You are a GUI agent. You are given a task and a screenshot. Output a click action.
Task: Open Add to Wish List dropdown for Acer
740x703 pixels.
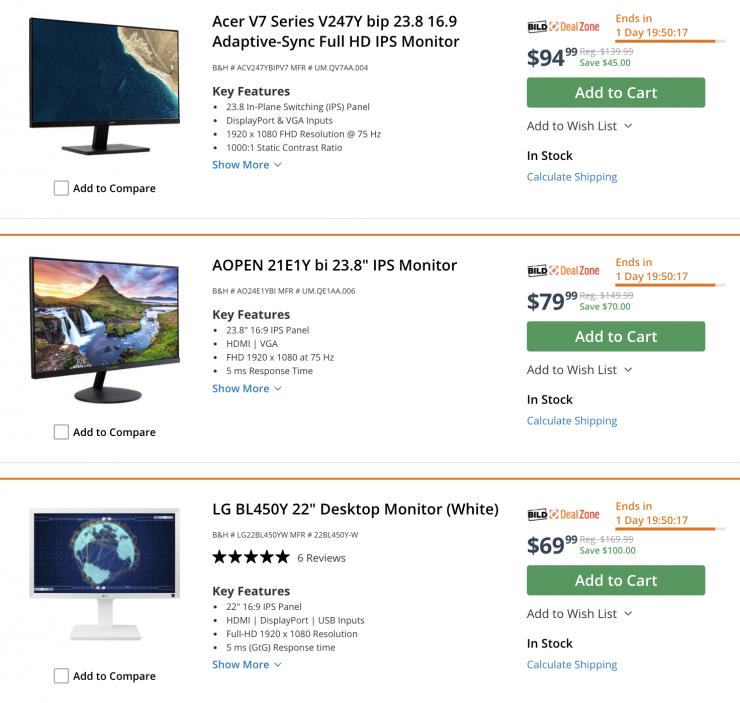pos(580,126)
